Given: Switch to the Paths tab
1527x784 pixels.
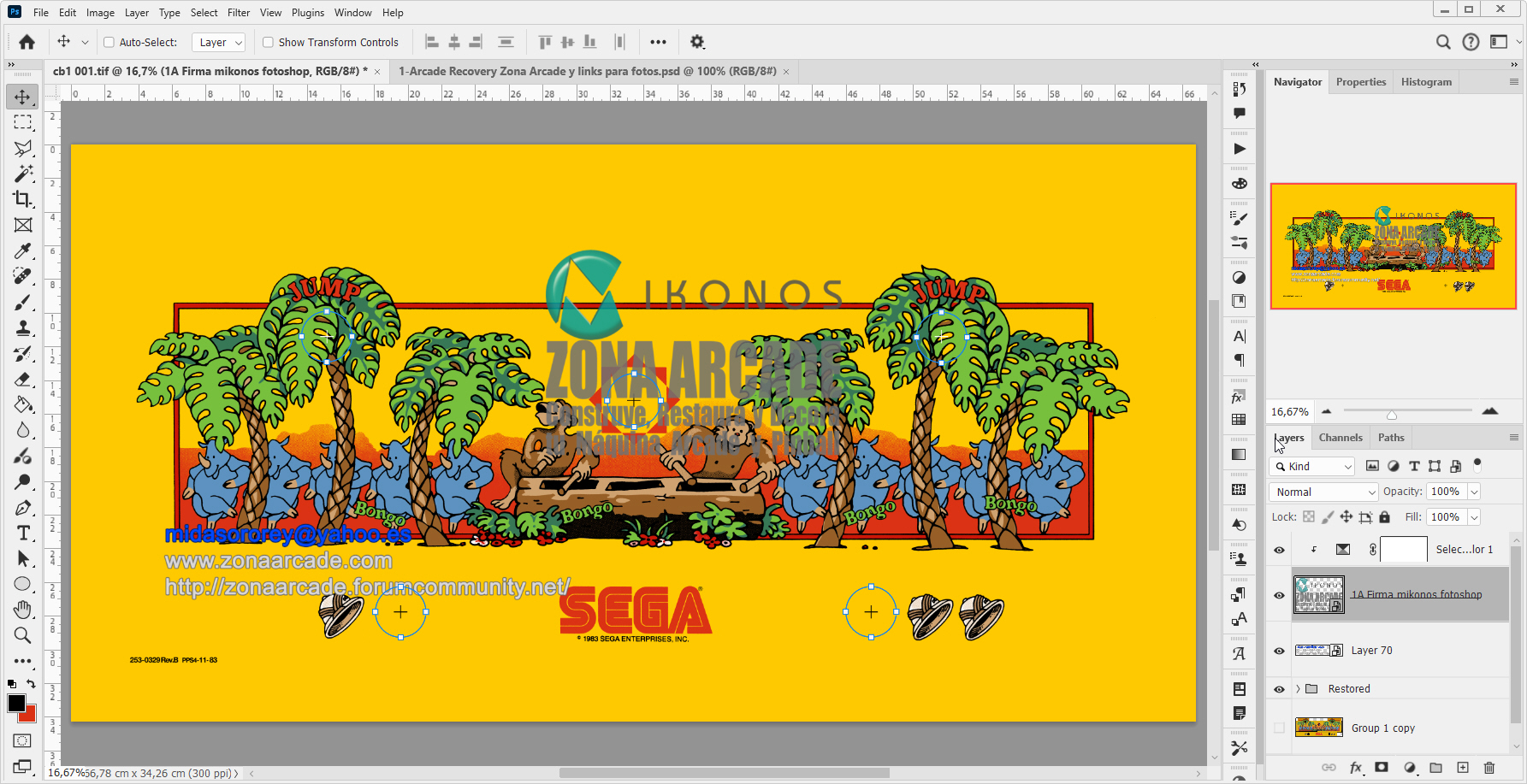Looking at the screenshot, I should [x=1391, y=438].
